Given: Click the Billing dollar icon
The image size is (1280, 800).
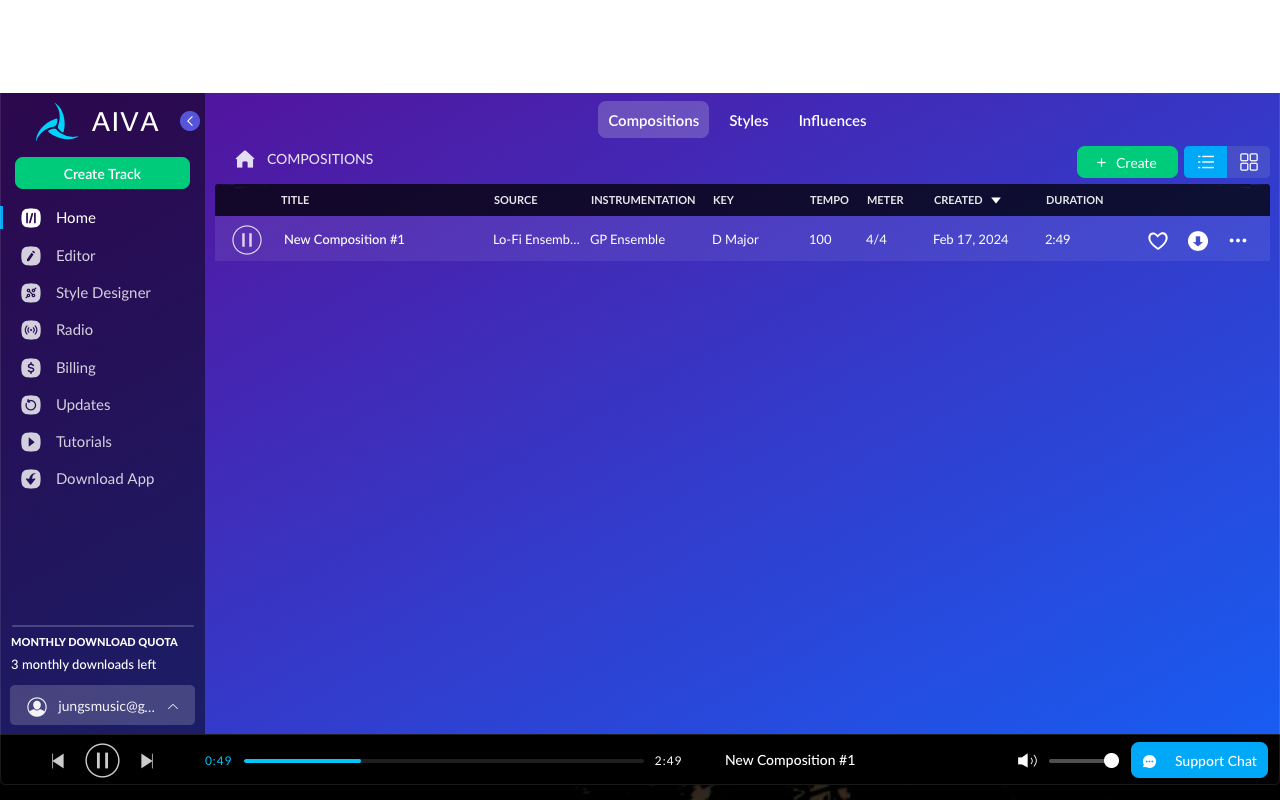Looking at the screenshot, I should (x=31, y=367).
